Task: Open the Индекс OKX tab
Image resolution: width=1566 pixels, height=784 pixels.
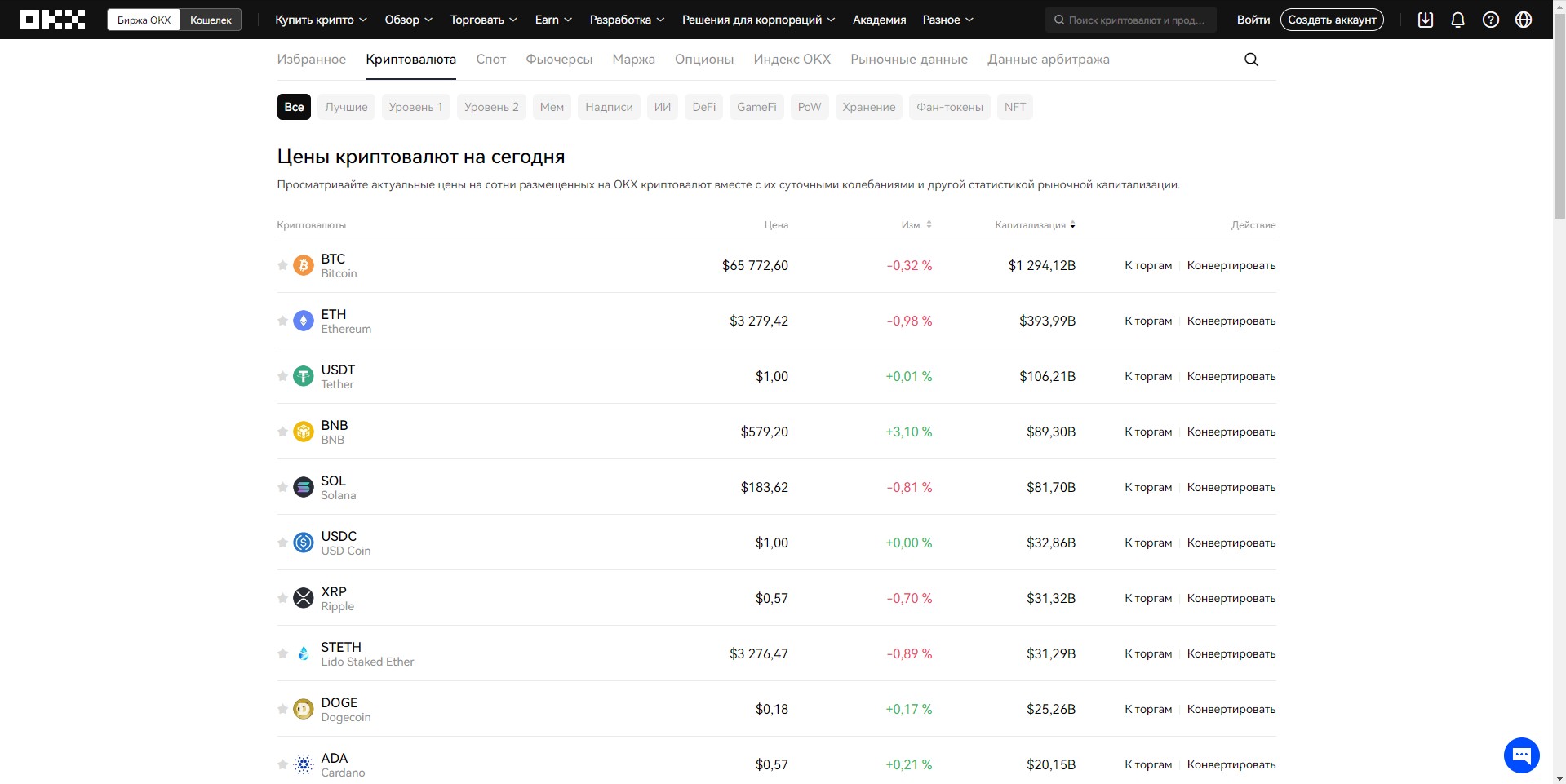Action: [792, 60]
